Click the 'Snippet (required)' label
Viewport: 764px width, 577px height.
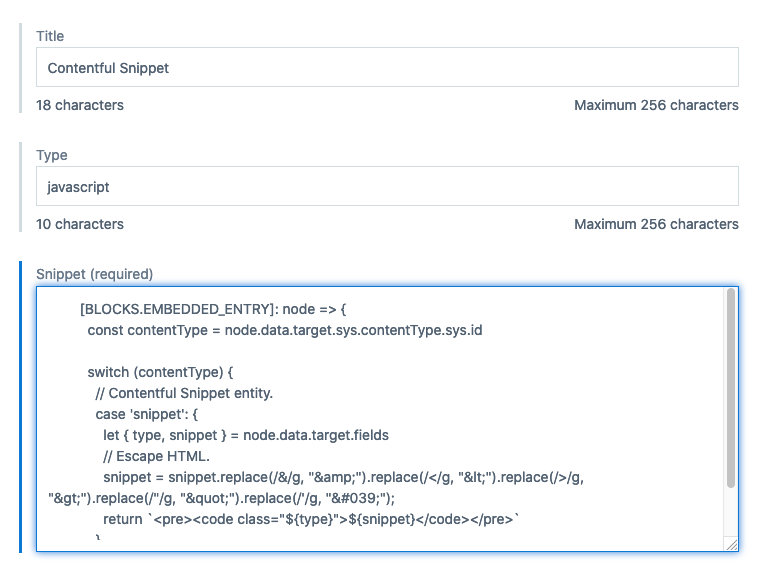(95, 274)
